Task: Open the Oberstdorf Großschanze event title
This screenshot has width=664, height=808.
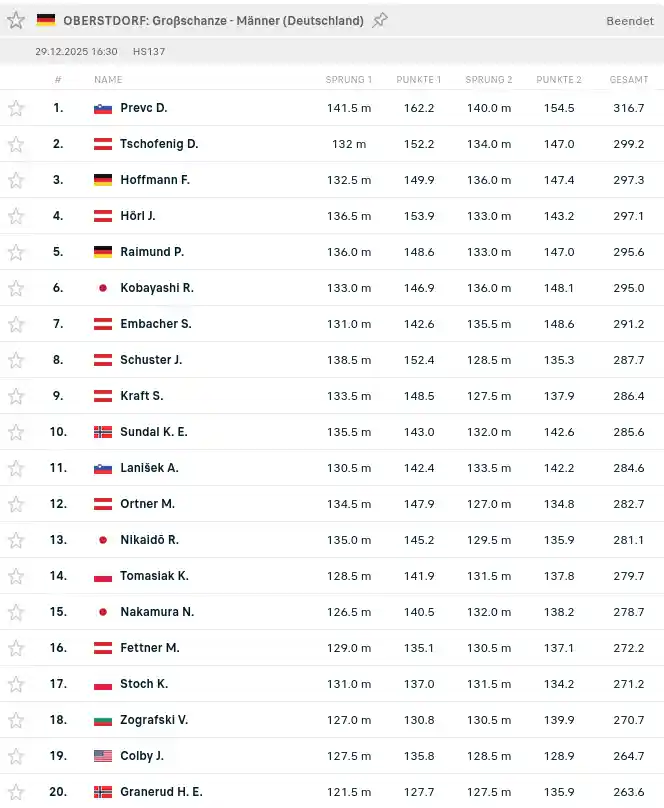Action: (213, 20)
